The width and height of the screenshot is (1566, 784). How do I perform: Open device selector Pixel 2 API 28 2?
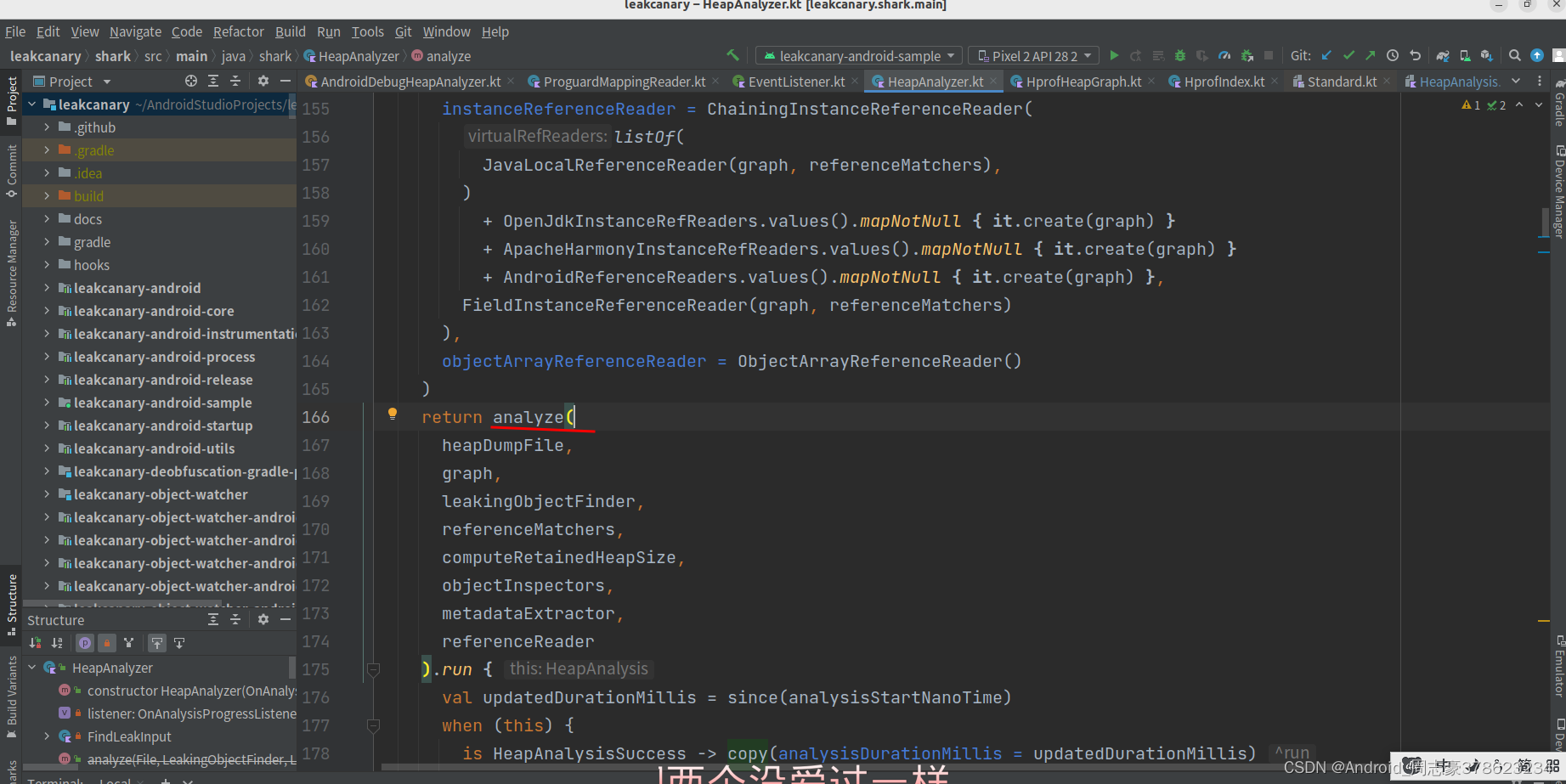1033,56
